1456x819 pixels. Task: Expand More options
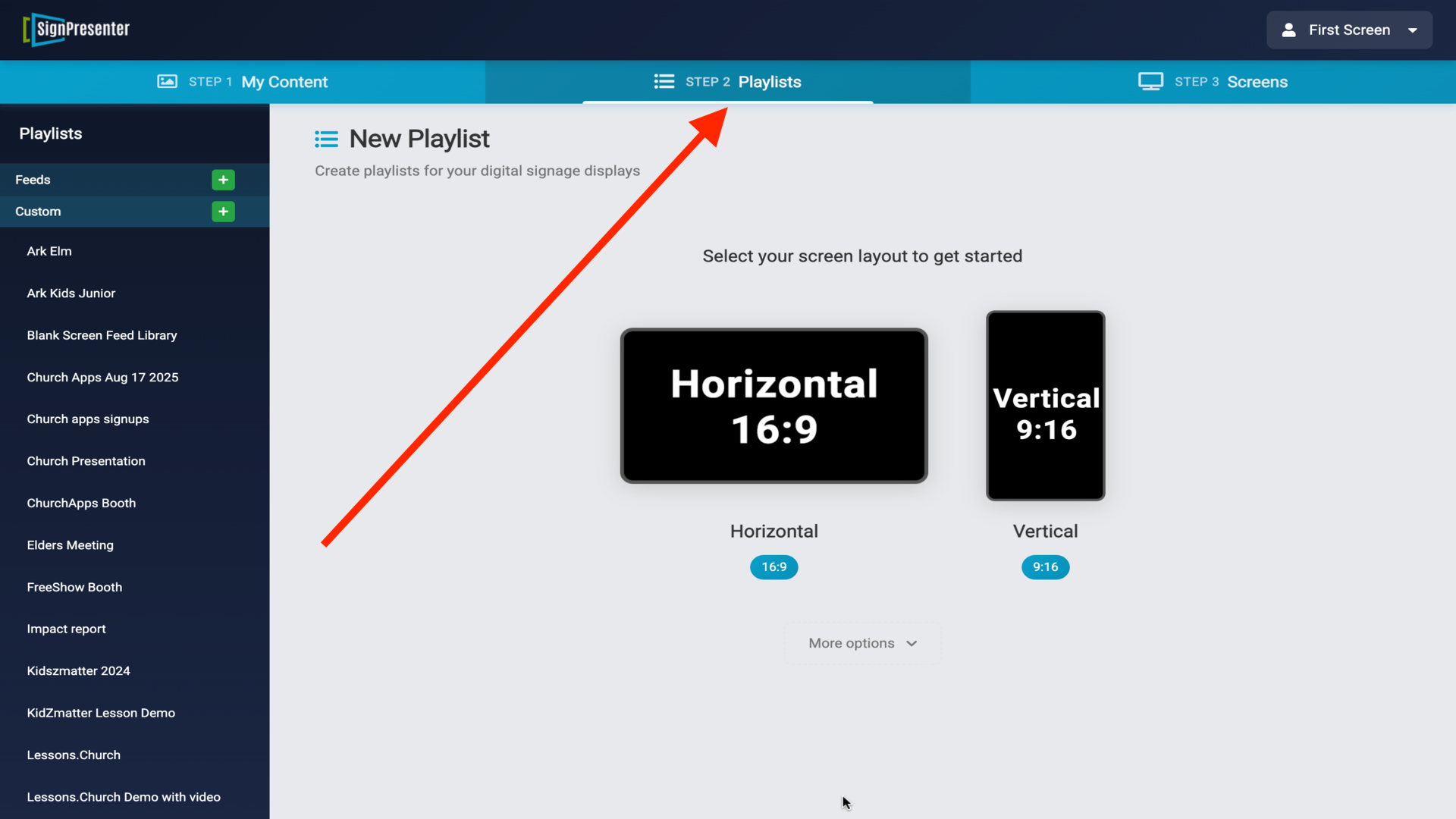pyautogui.click(x=852, y=643)
